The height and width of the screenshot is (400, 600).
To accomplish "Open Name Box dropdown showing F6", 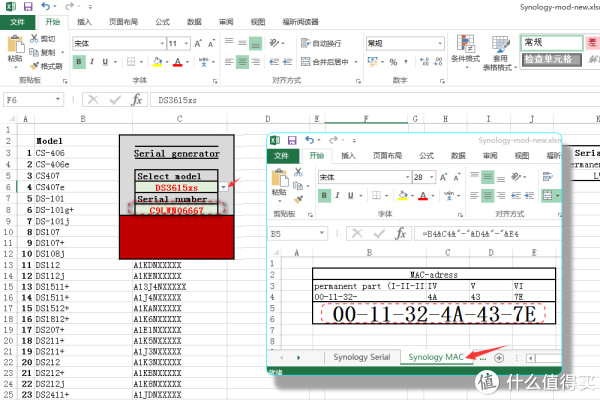I will [58, 100].
